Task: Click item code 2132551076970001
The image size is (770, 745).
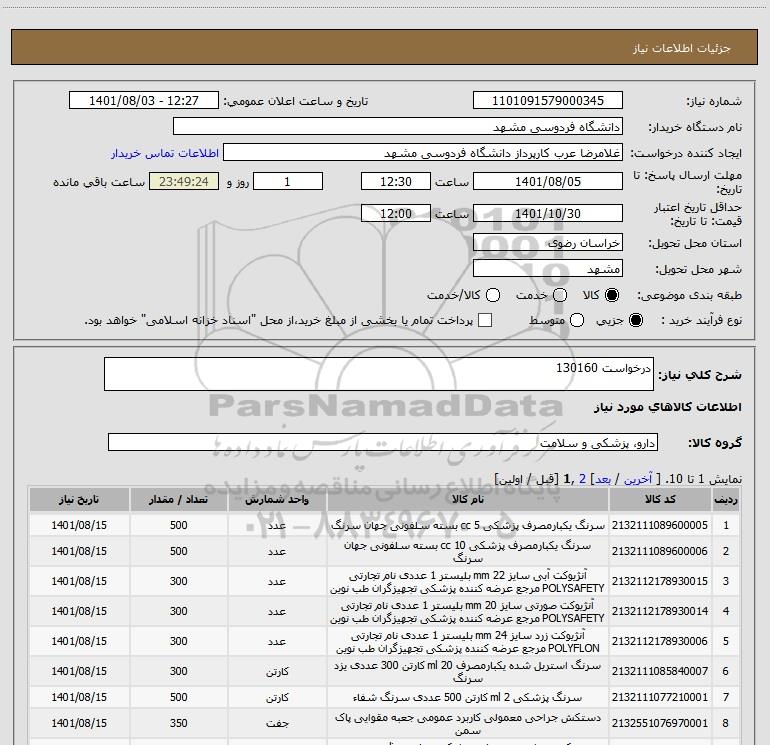Action: pyautogui.click(x=660, y=723)
